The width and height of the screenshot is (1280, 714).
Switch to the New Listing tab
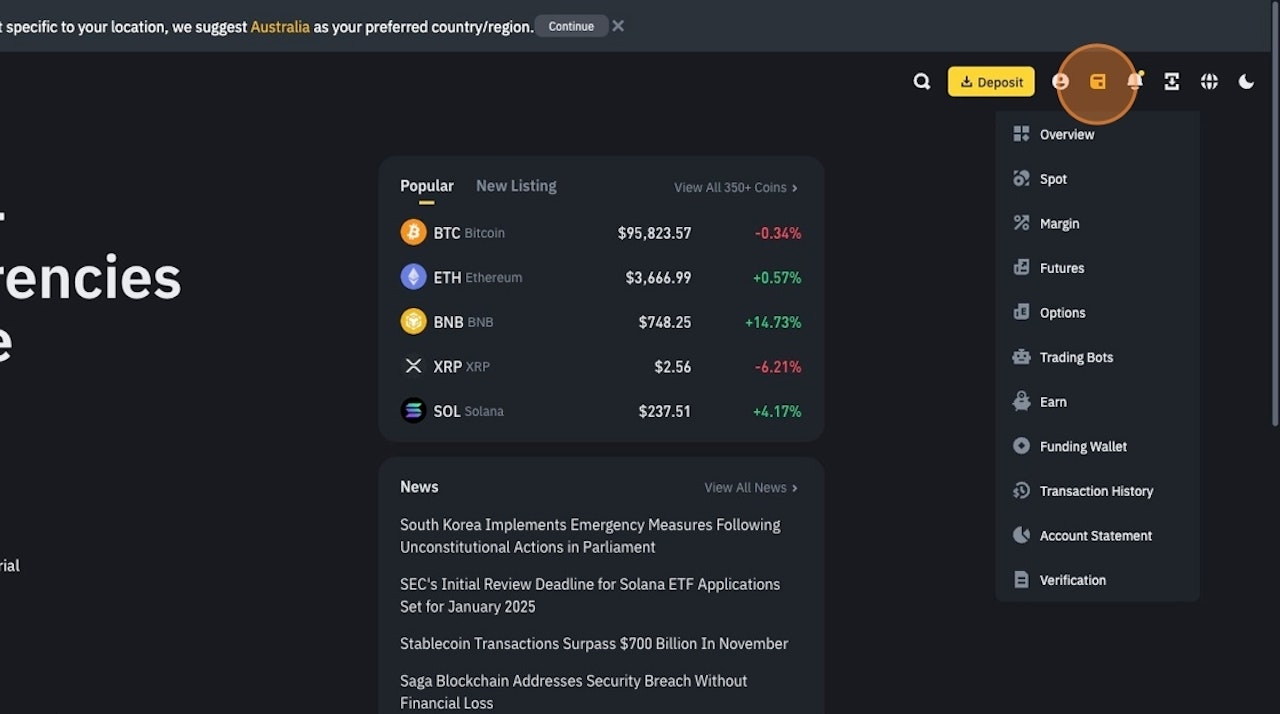(516, 185)
